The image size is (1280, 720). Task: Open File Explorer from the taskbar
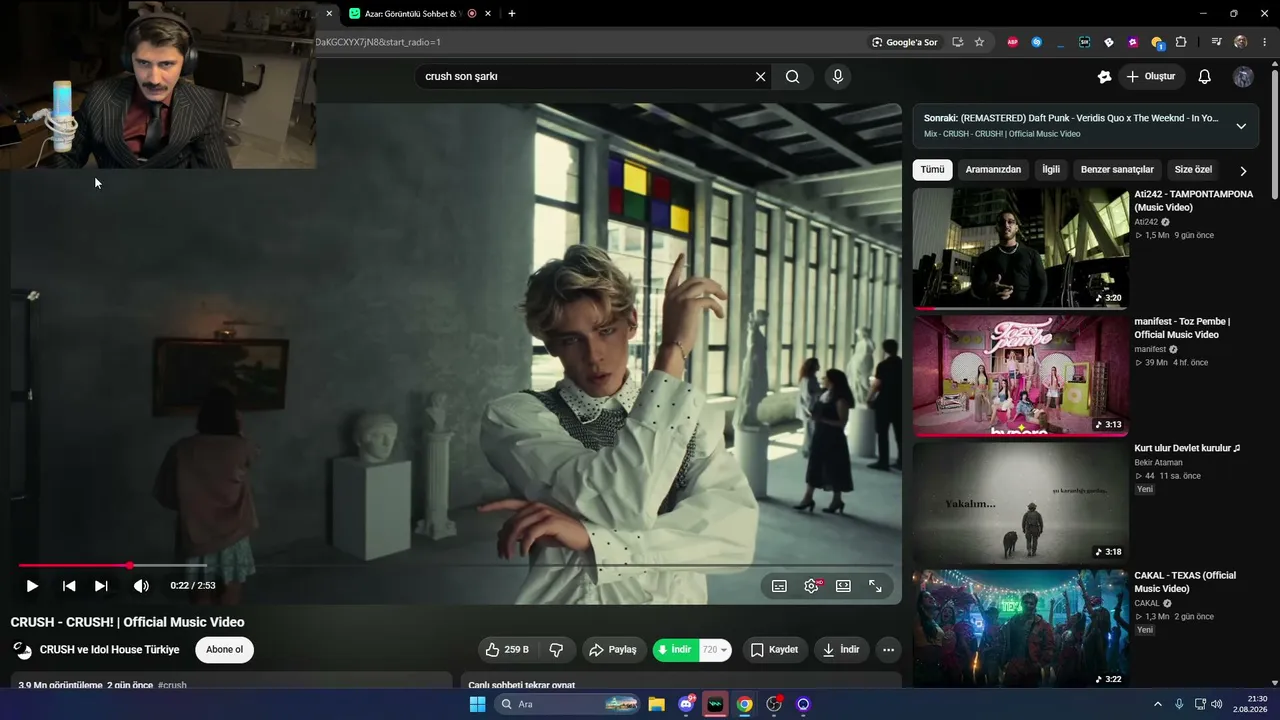(x=657, y=704)
